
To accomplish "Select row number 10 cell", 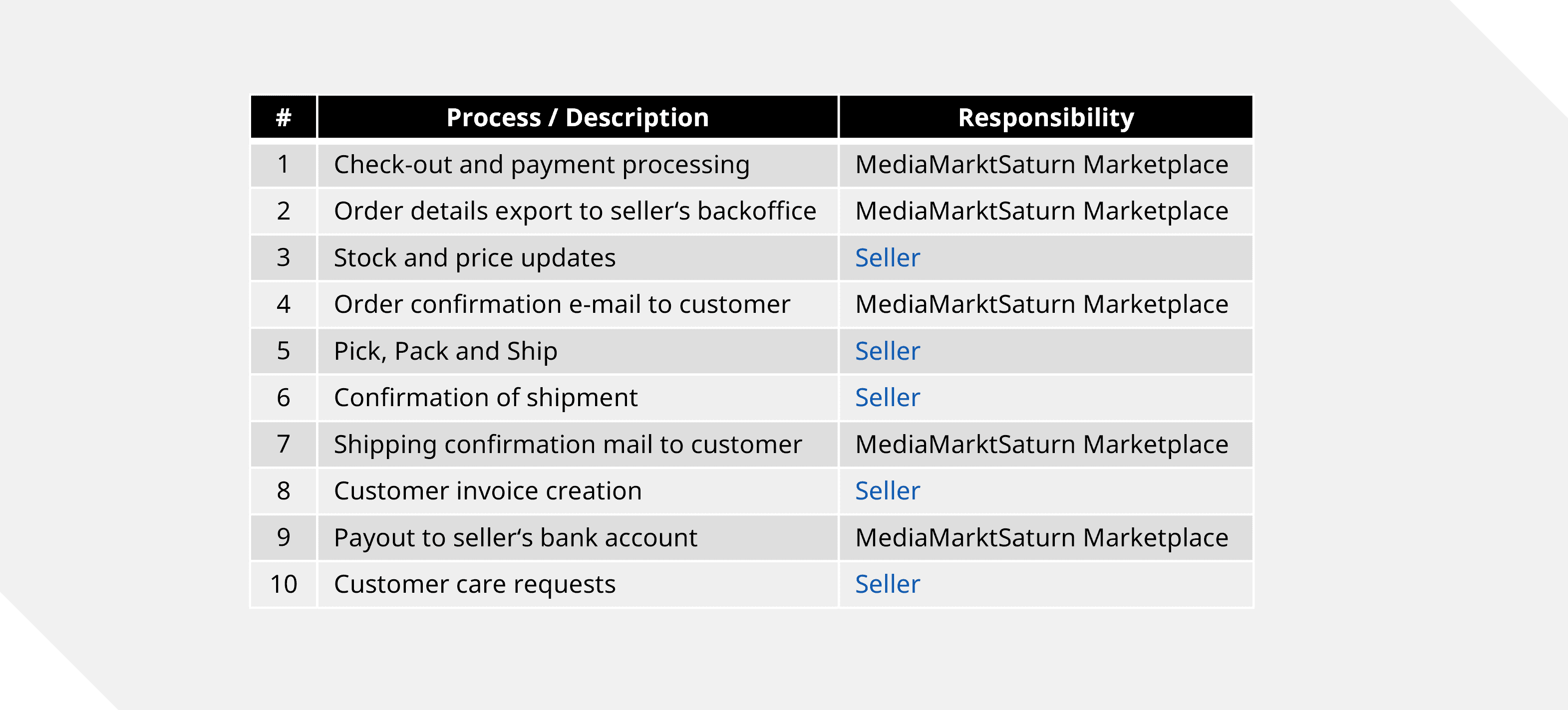I will click(283, 584).
